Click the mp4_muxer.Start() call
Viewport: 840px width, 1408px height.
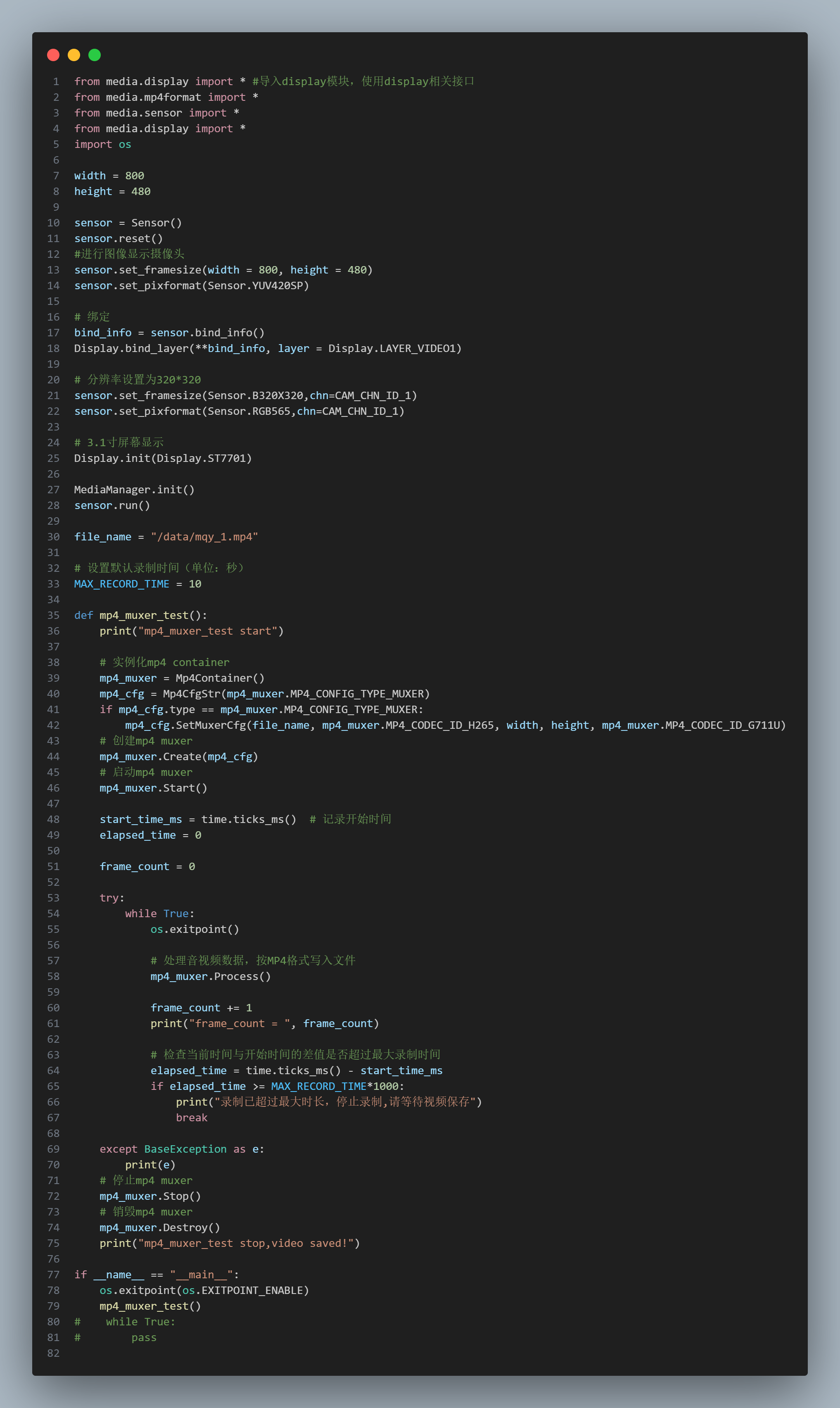[153, 787]
